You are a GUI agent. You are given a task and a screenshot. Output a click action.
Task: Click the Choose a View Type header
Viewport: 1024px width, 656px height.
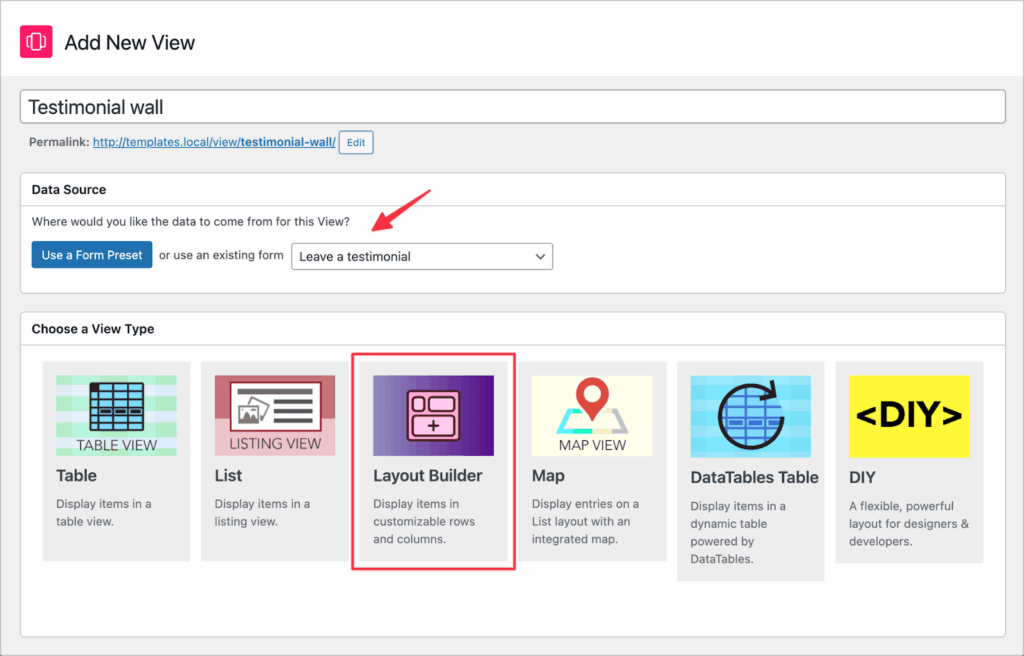coord(94,328)
